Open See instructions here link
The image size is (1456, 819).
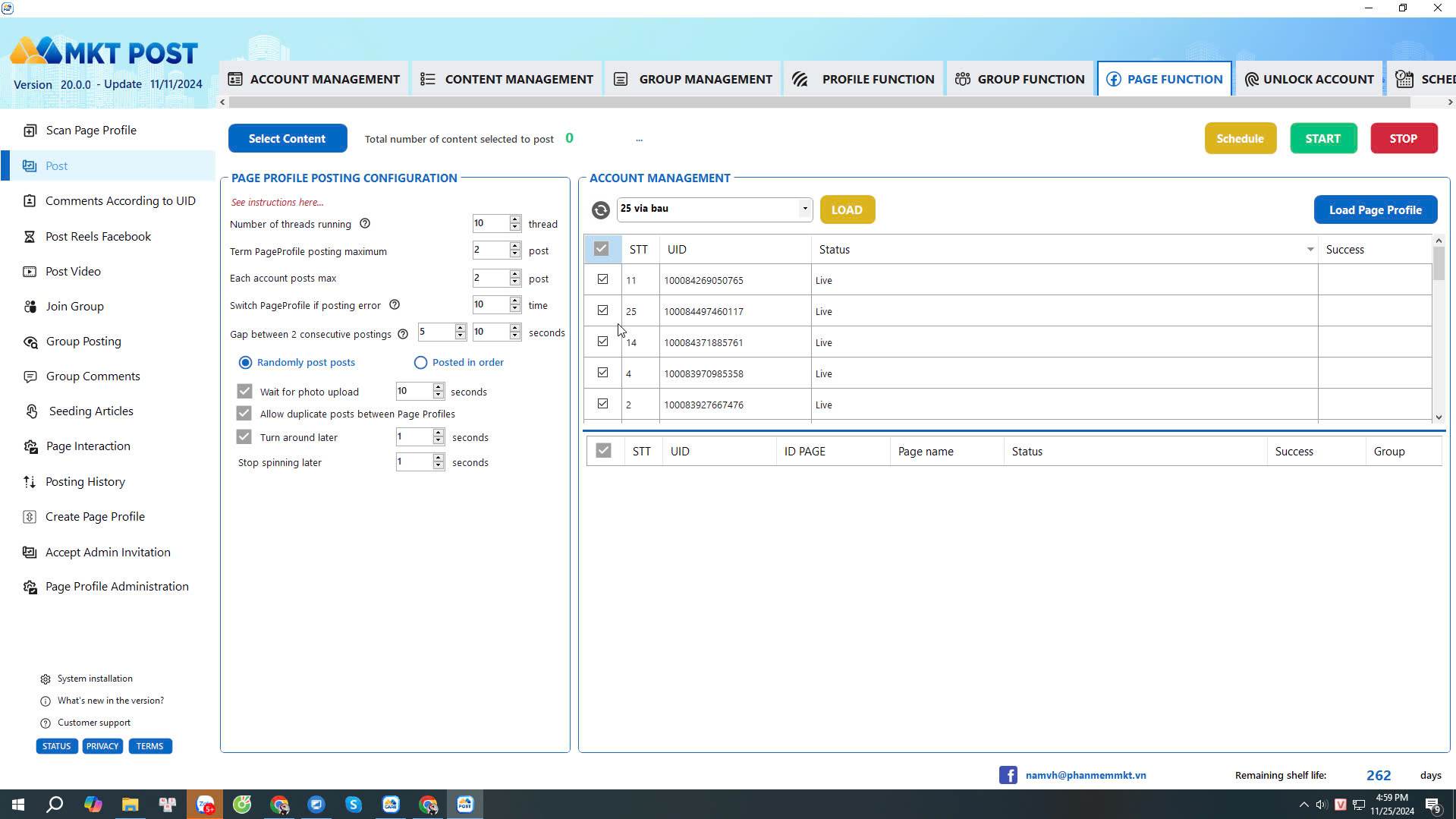(x=277, y=203)
